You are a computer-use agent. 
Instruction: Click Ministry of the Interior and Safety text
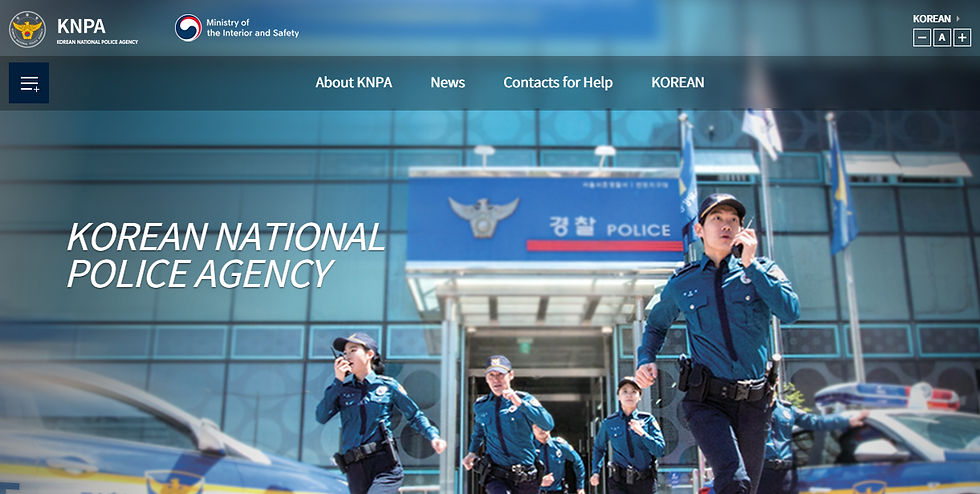(252, 28)
